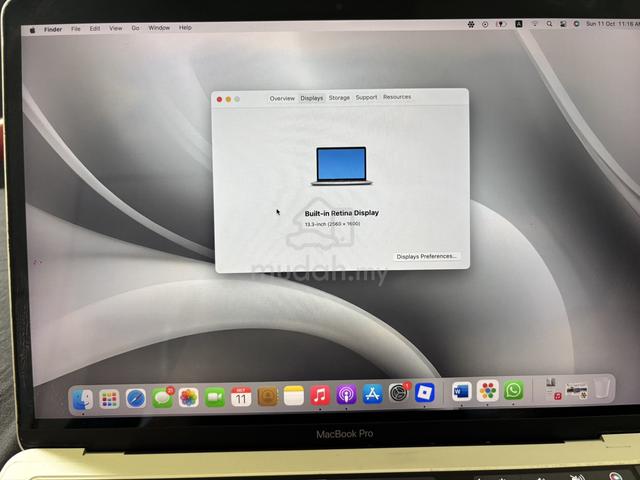The image size is (640, 480).
Task: Click the battery status icon
Action: pyautogui.click(x=501, y=24)
